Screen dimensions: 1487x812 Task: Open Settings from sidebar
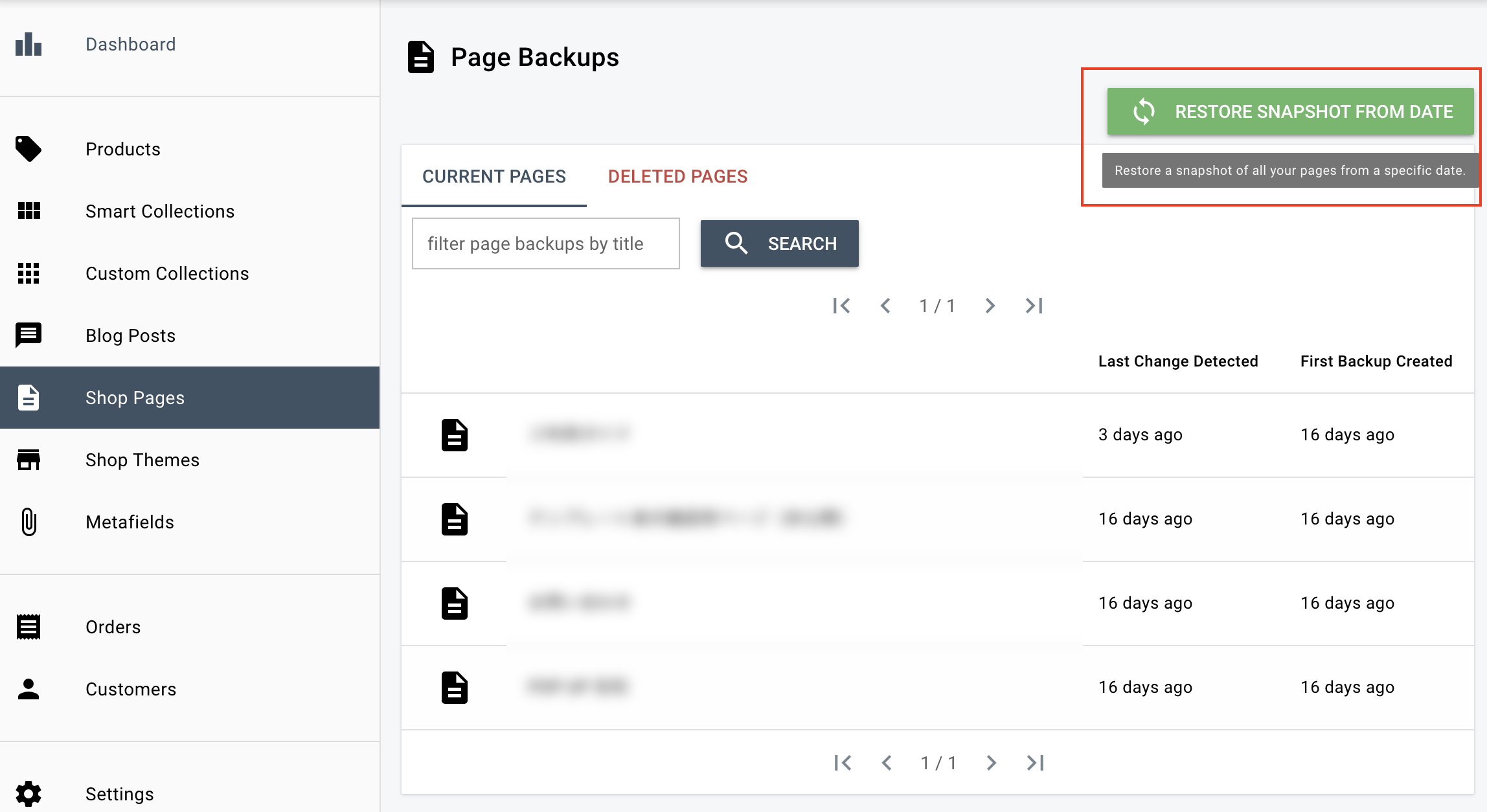190,794
